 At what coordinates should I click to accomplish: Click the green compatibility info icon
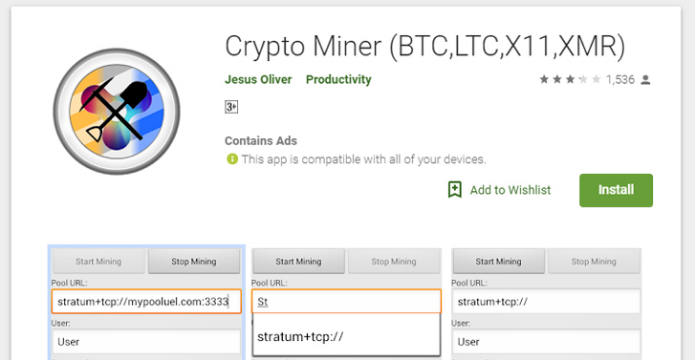pos(232,159)
